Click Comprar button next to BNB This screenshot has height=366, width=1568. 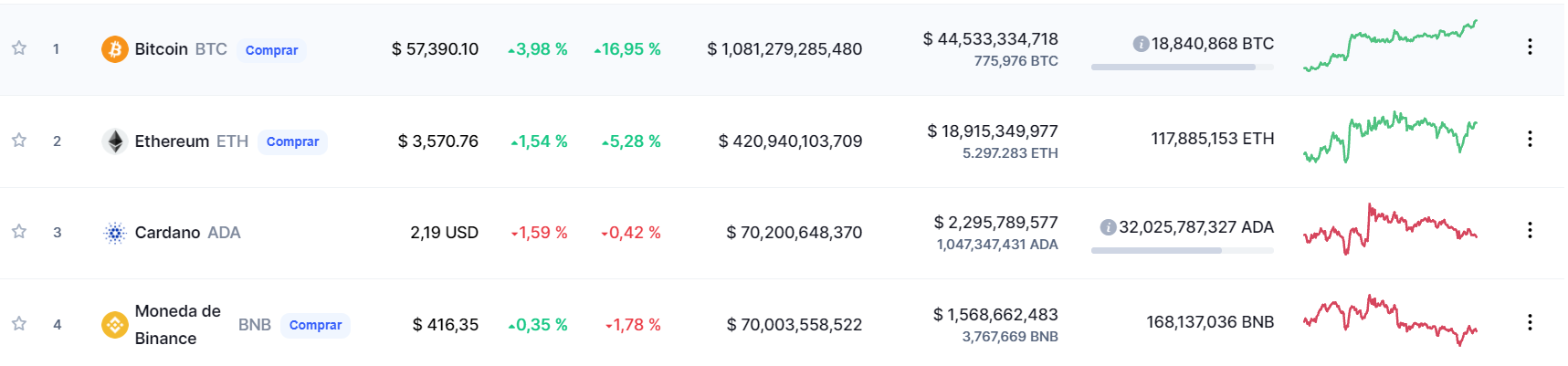[315, 325]
